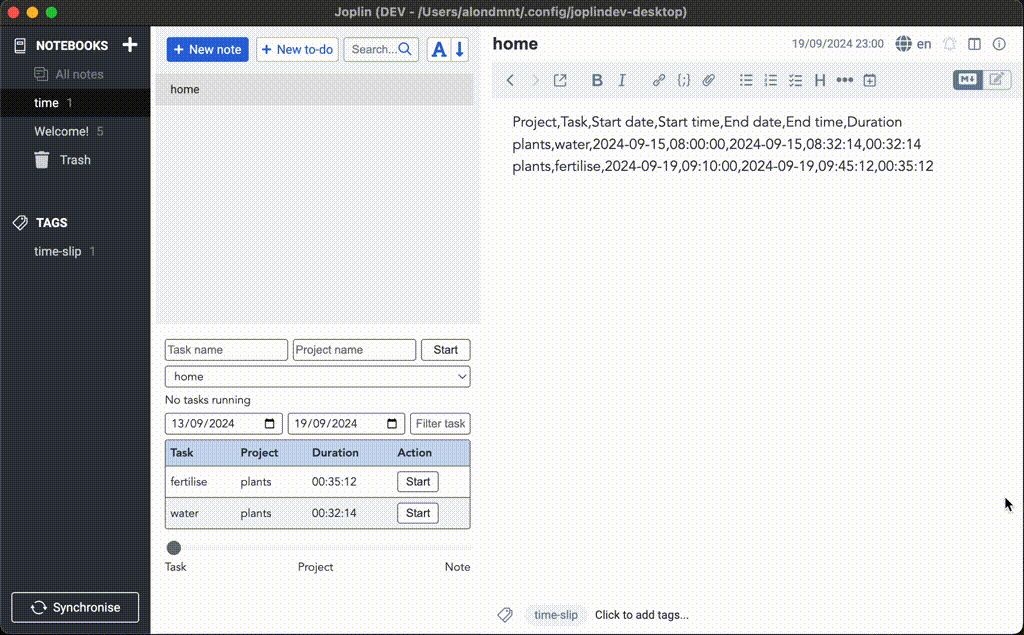Click water duration 00:32:14
The width and height of the screenshot is (1024, 635).
click(x=334, y=513)
